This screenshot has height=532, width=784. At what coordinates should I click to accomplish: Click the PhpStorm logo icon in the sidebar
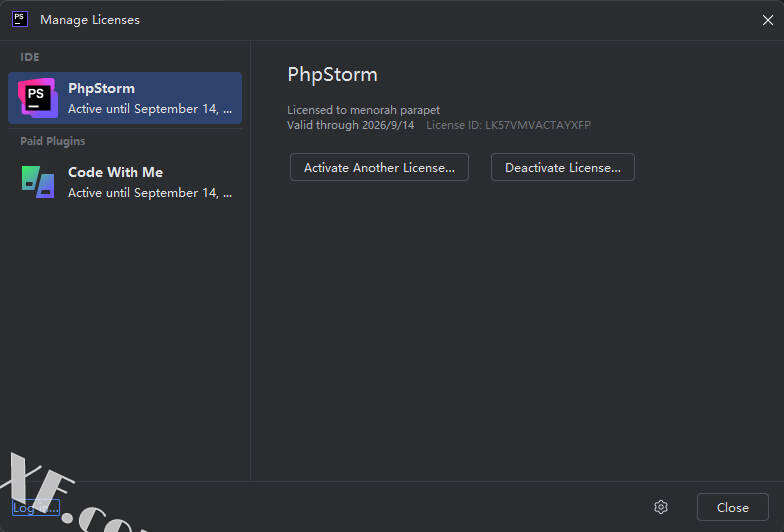pos(38,98)
